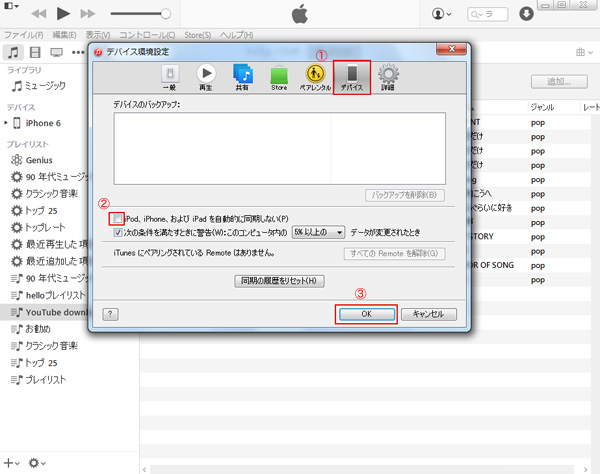Click the help question mark button

(110, 314)
